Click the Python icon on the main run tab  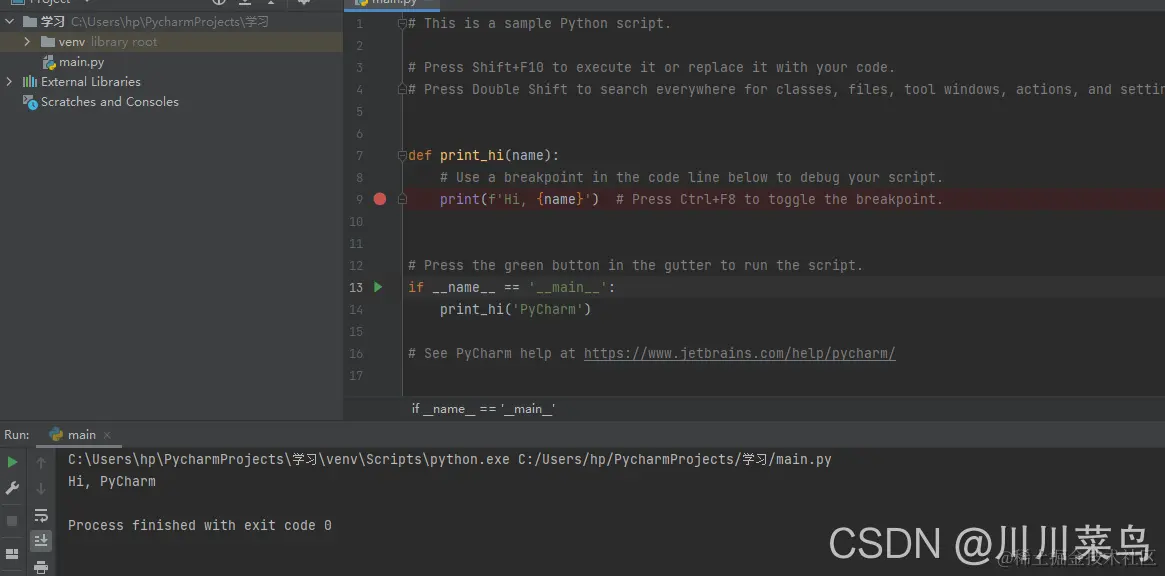click(x=56, y=435)
